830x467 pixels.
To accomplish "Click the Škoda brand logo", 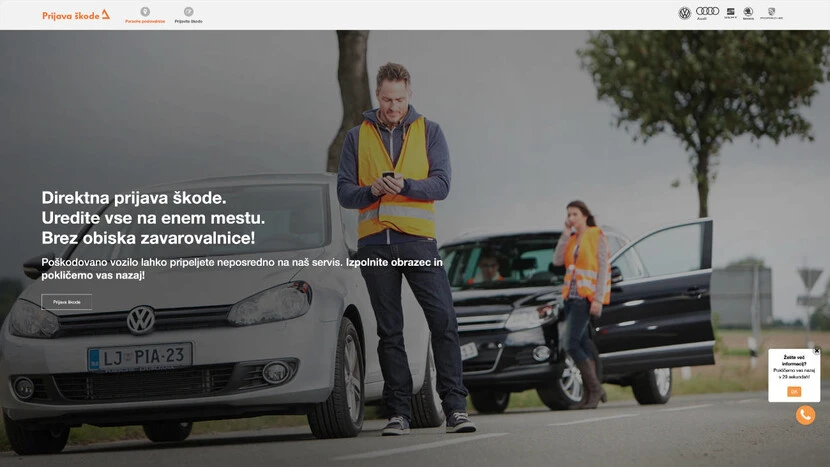I will coord(748,12).
